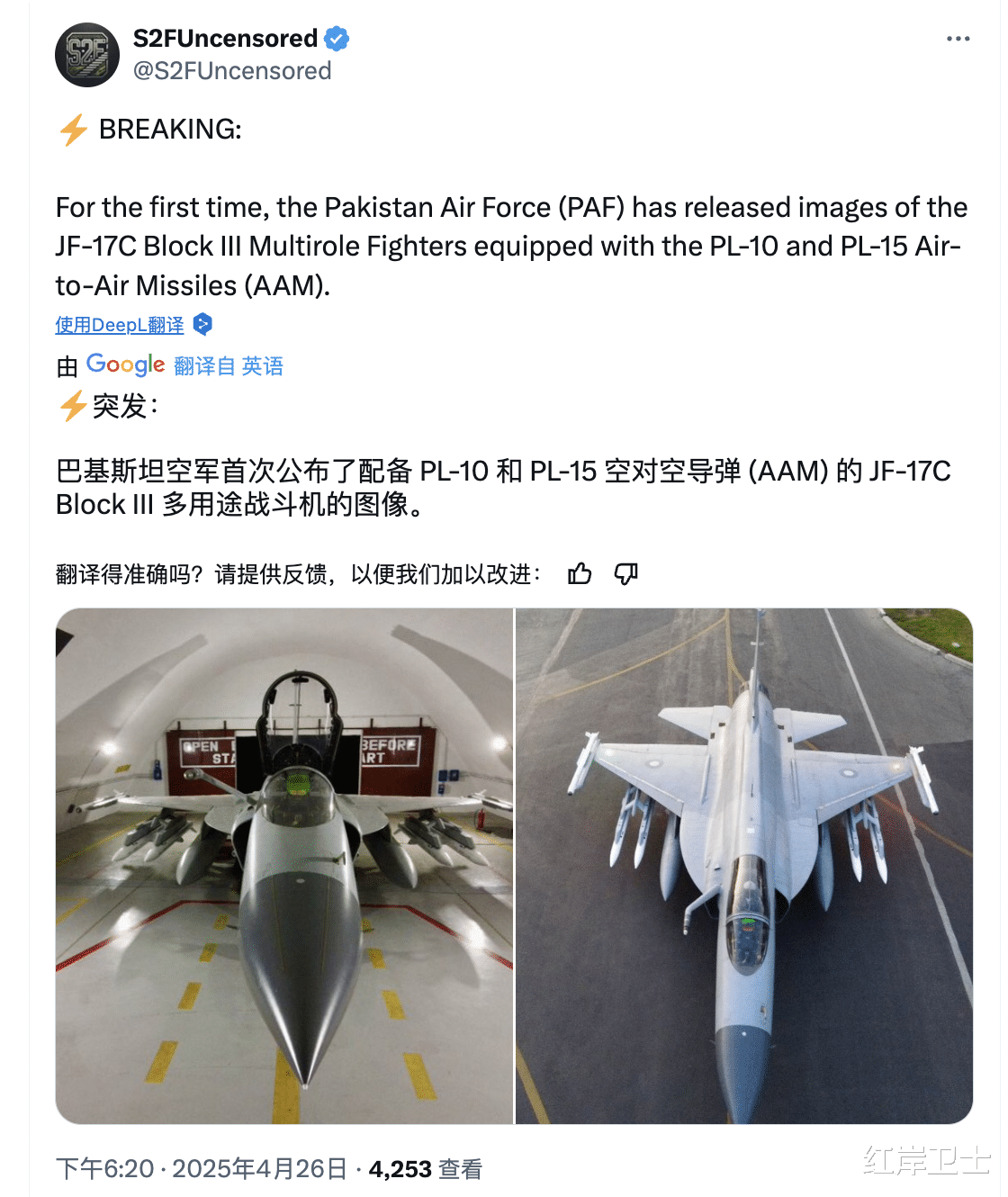Open the three-dot more options menu

(958, 39)
